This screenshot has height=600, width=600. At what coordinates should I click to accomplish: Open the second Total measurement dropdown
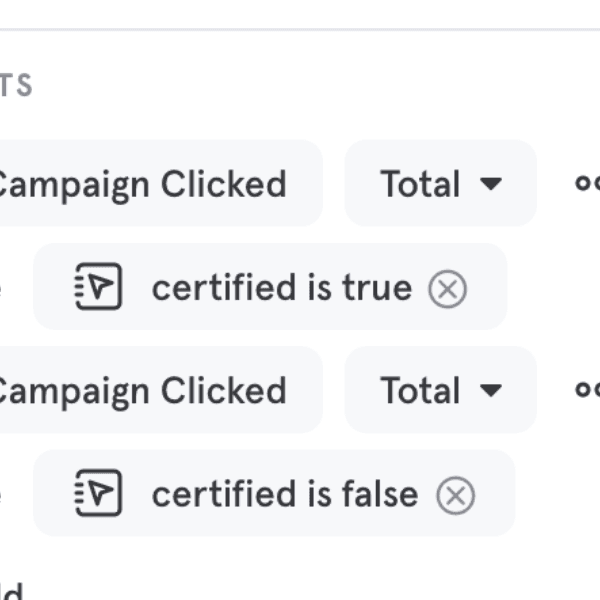(x=440, y=390)
